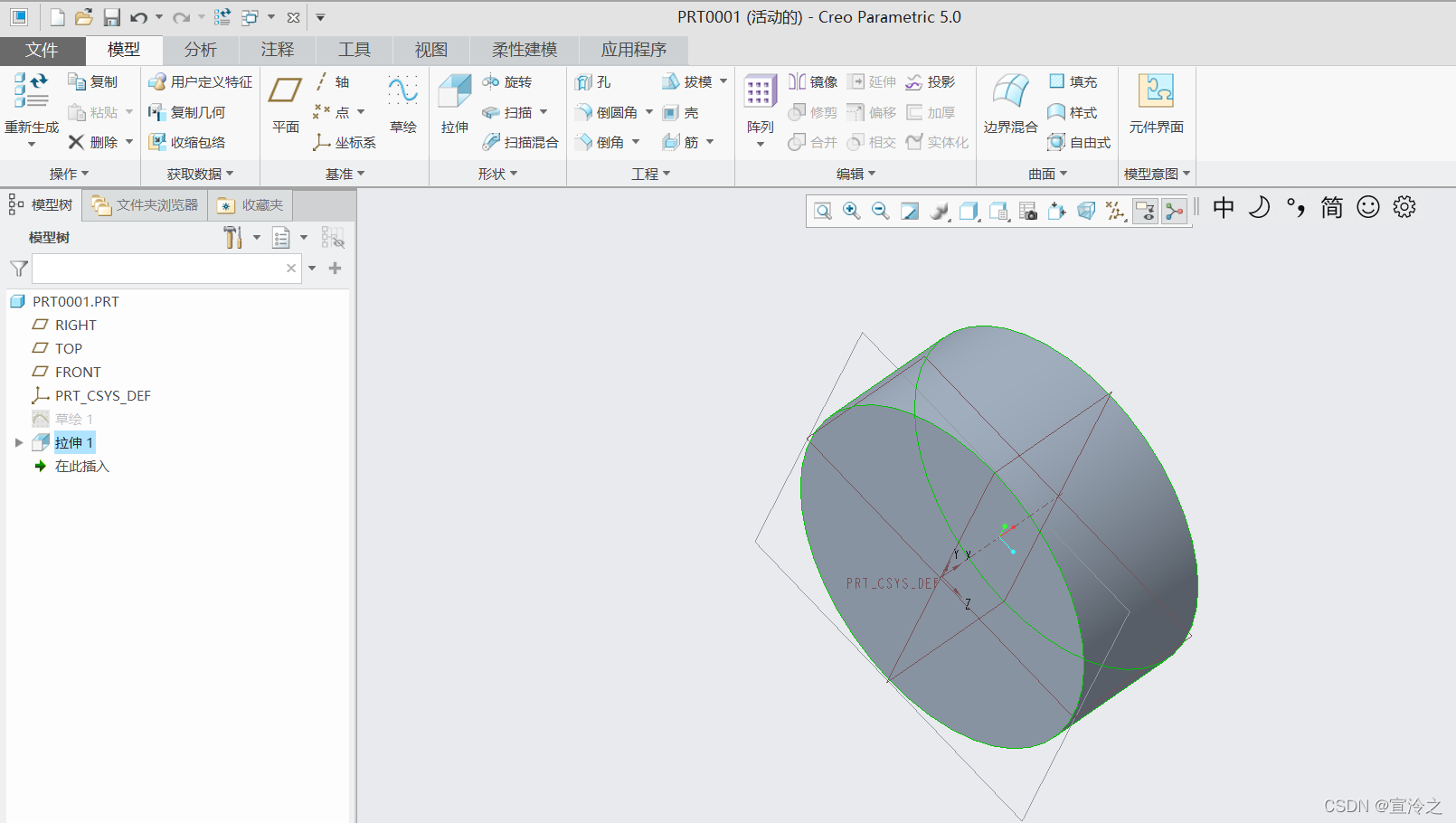Screen dimensions: 1456x823
Task: Click the perspective view icon
Action: coord(1086,212)
